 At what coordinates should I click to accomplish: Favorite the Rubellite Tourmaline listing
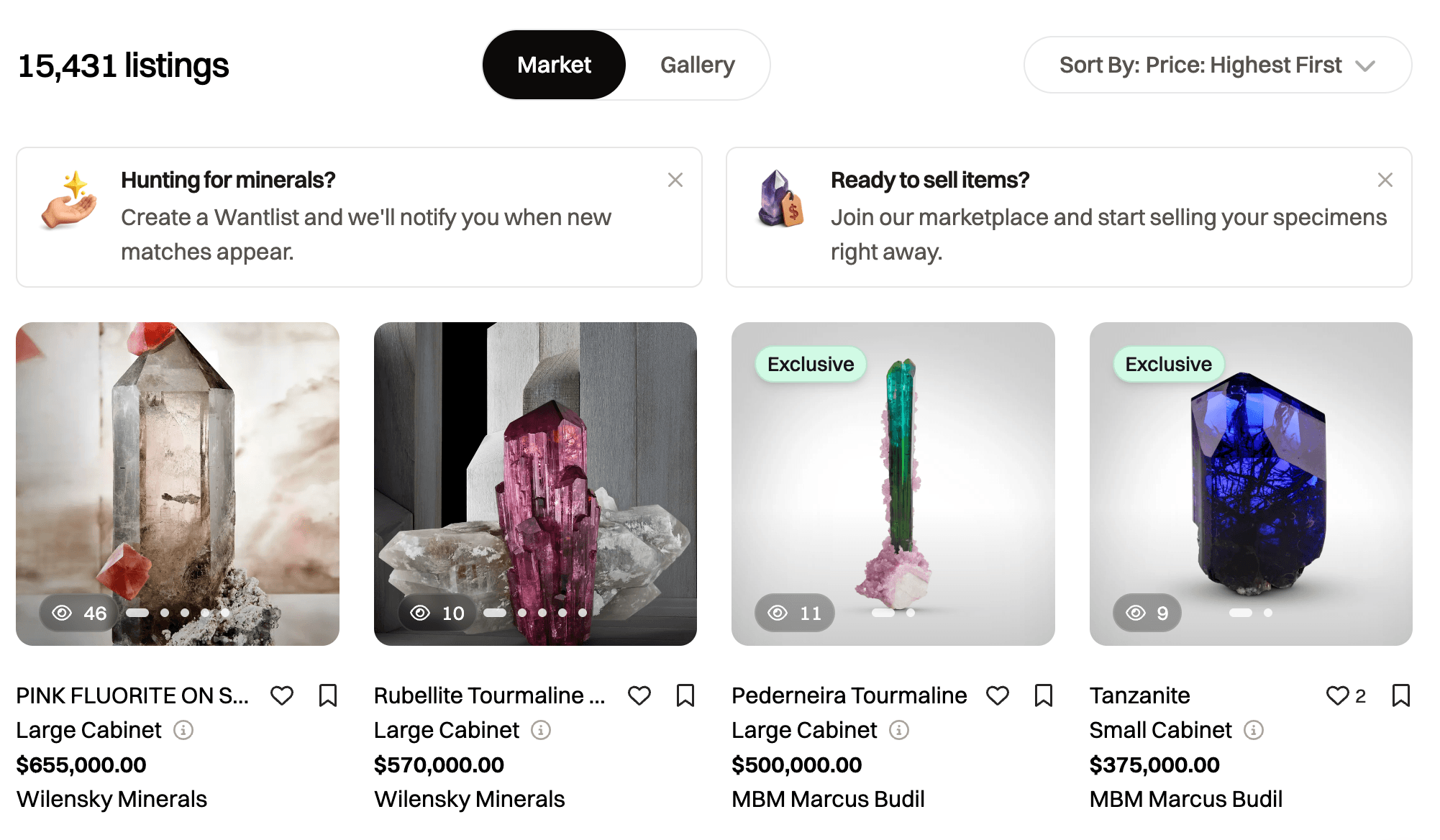click(x=639, y=695)
